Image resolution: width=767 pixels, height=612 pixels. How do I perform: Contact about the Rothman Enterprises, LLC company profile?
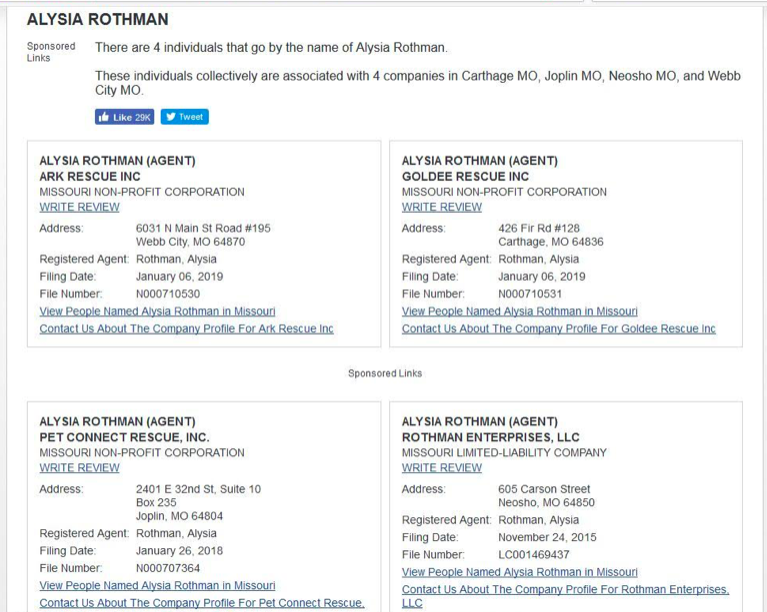tap(565, 589)
